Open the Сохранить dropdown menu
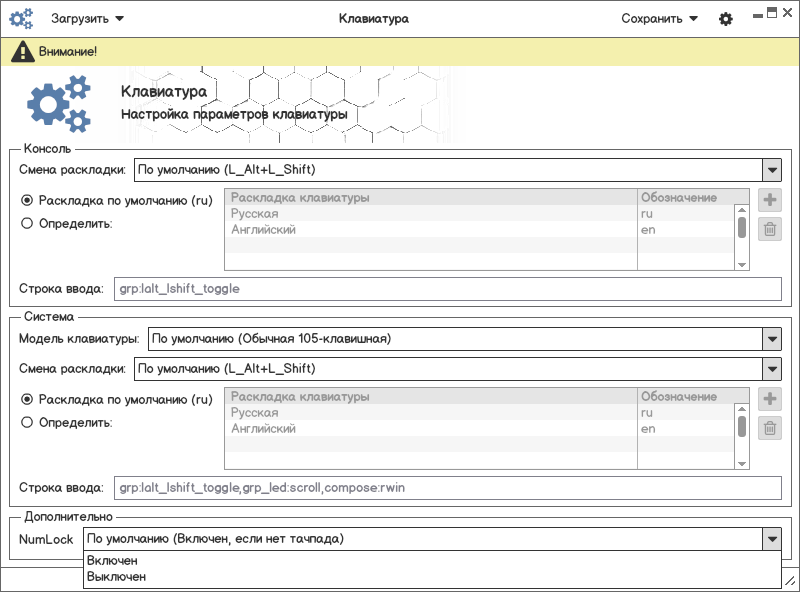This screenshot has width=800, height=592. coord(659,19)
